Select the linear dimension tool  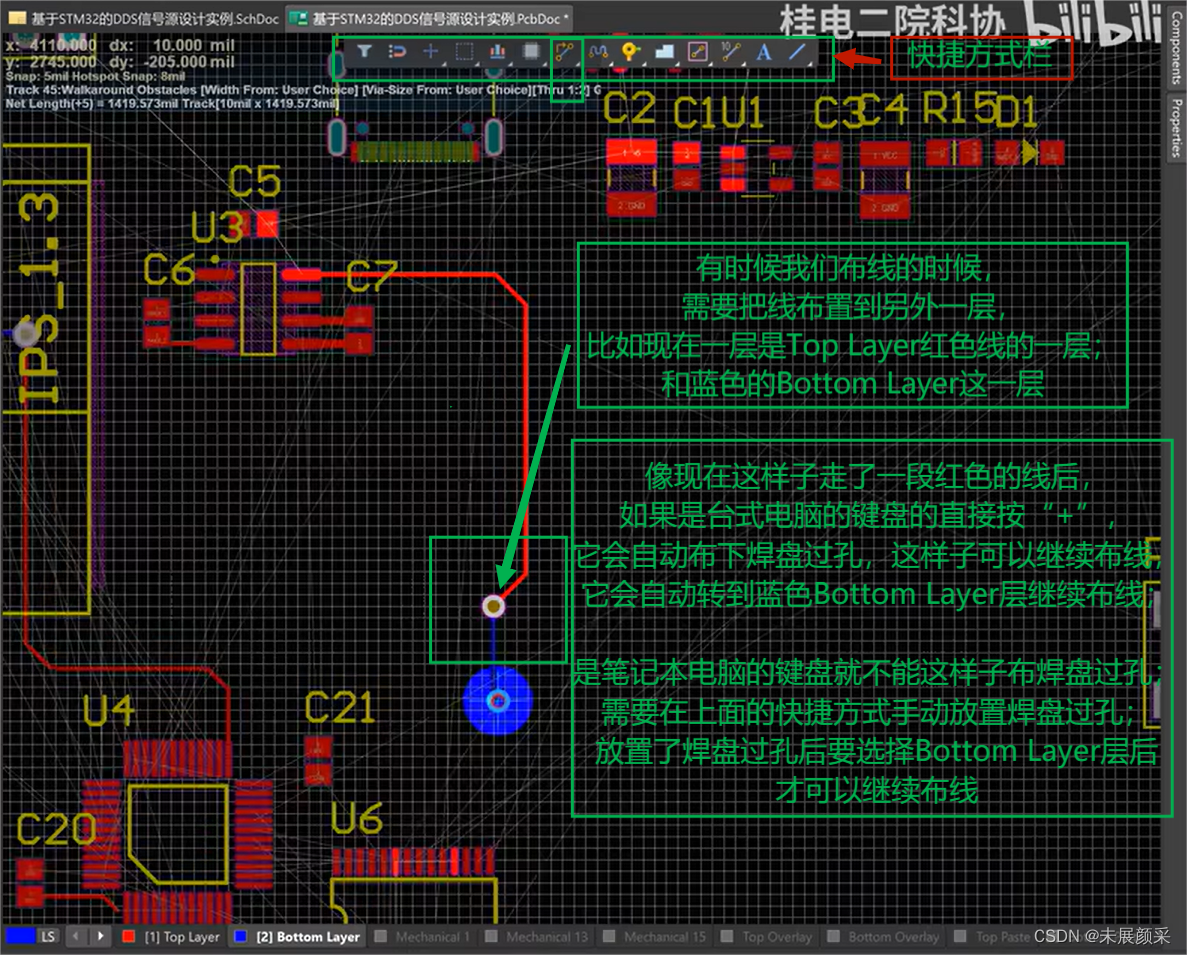click(x=731, y=51)
